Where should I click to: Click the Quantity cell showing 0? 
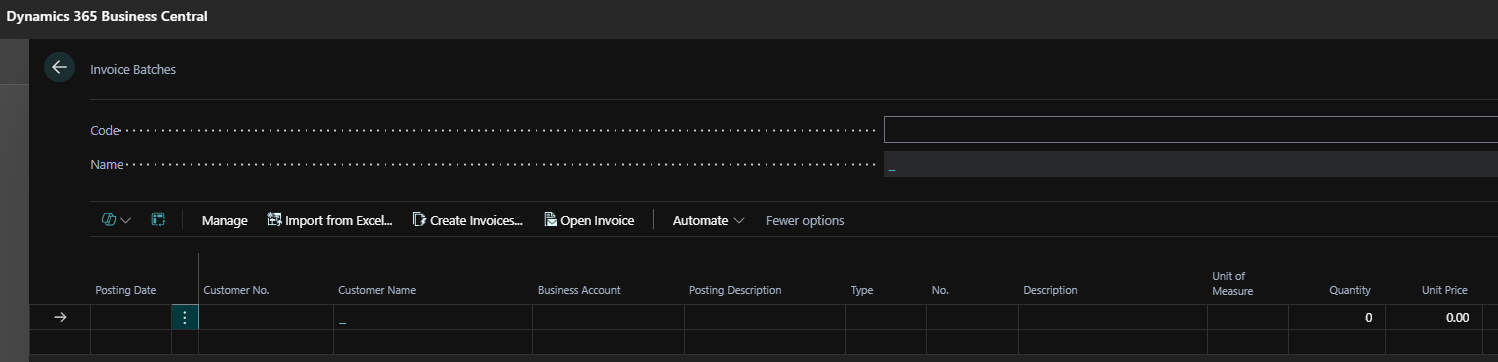[x=1336, y=317]
